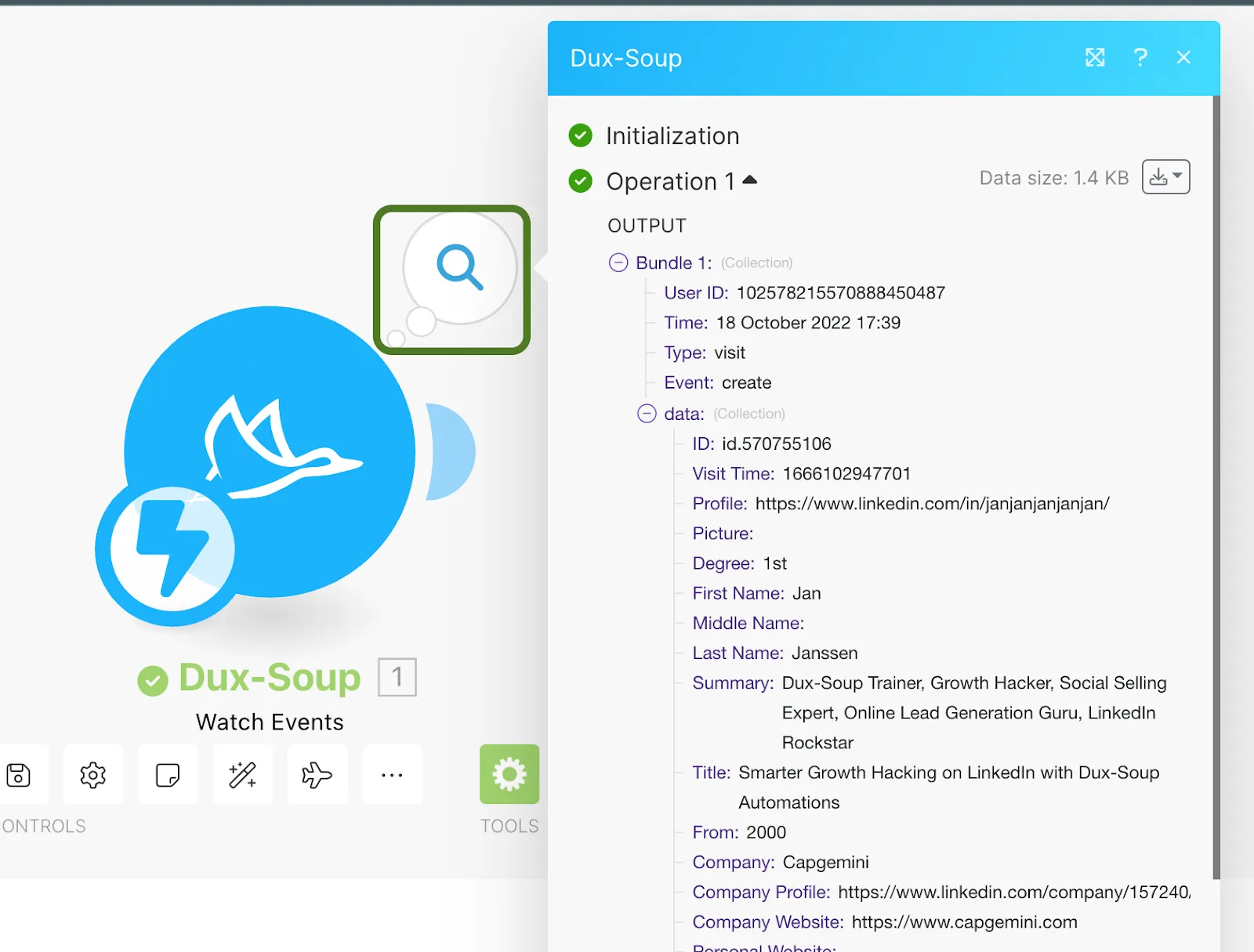Image resolution: width=1254 pixels, height=952 pixels.
Task: Click the OUTPUT section heading
Action: click(647, 226)
